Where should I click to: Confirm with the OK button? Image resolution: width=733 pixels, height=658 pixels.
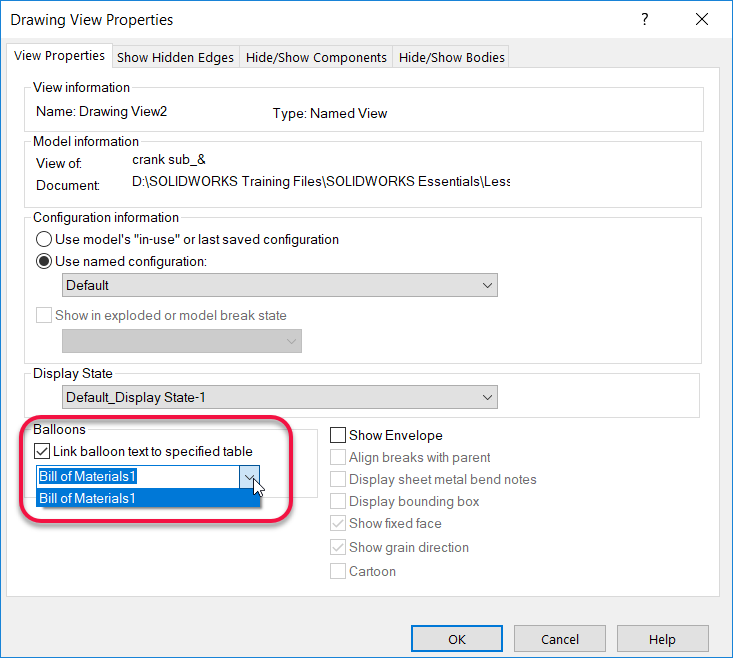pyautogui.click(x=457, y=639)
